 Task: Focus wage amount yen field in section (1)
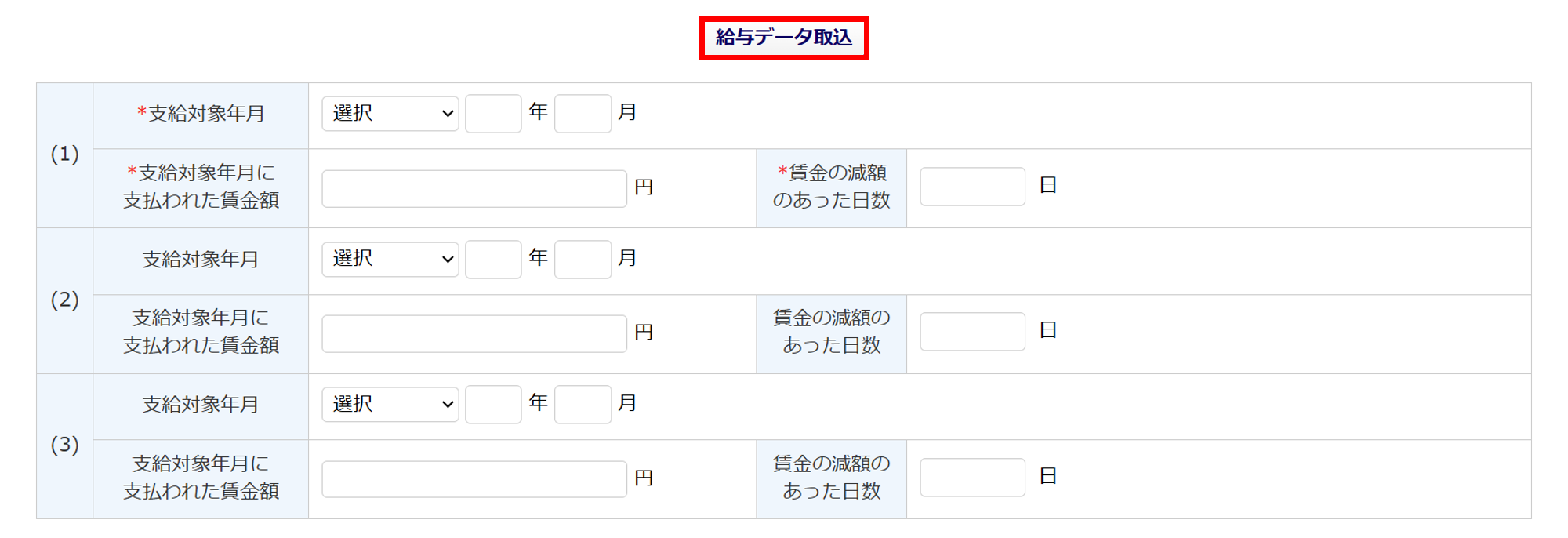point(474,188)
